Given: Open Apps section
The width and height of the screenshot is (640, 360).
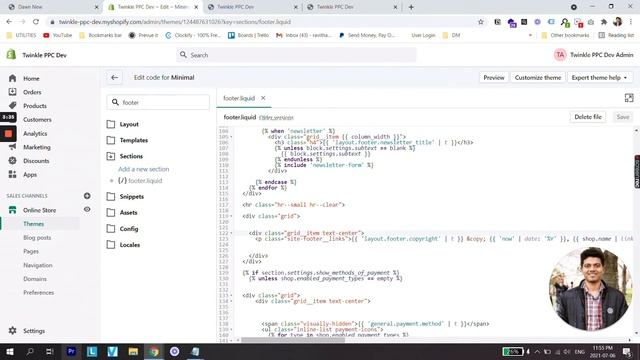Looking at the screenshot, I should coord(30,175).
